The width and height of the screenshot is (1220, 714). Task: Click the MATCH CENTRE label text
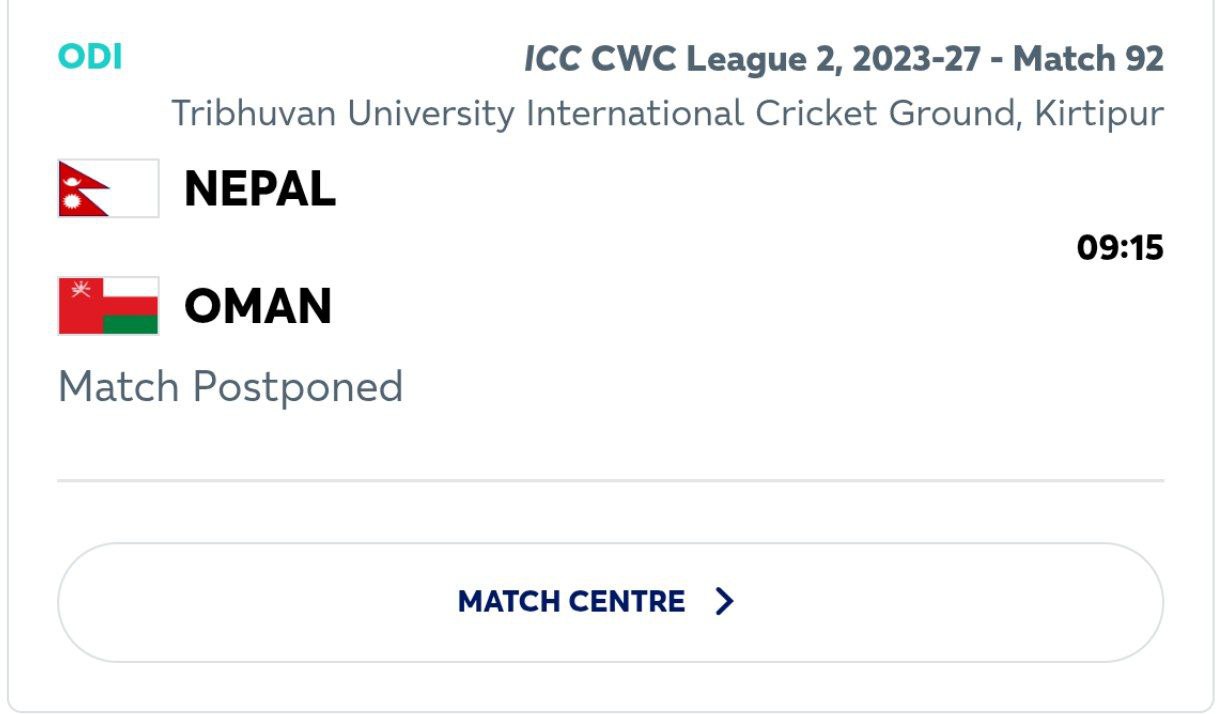(x=571, y=601)
